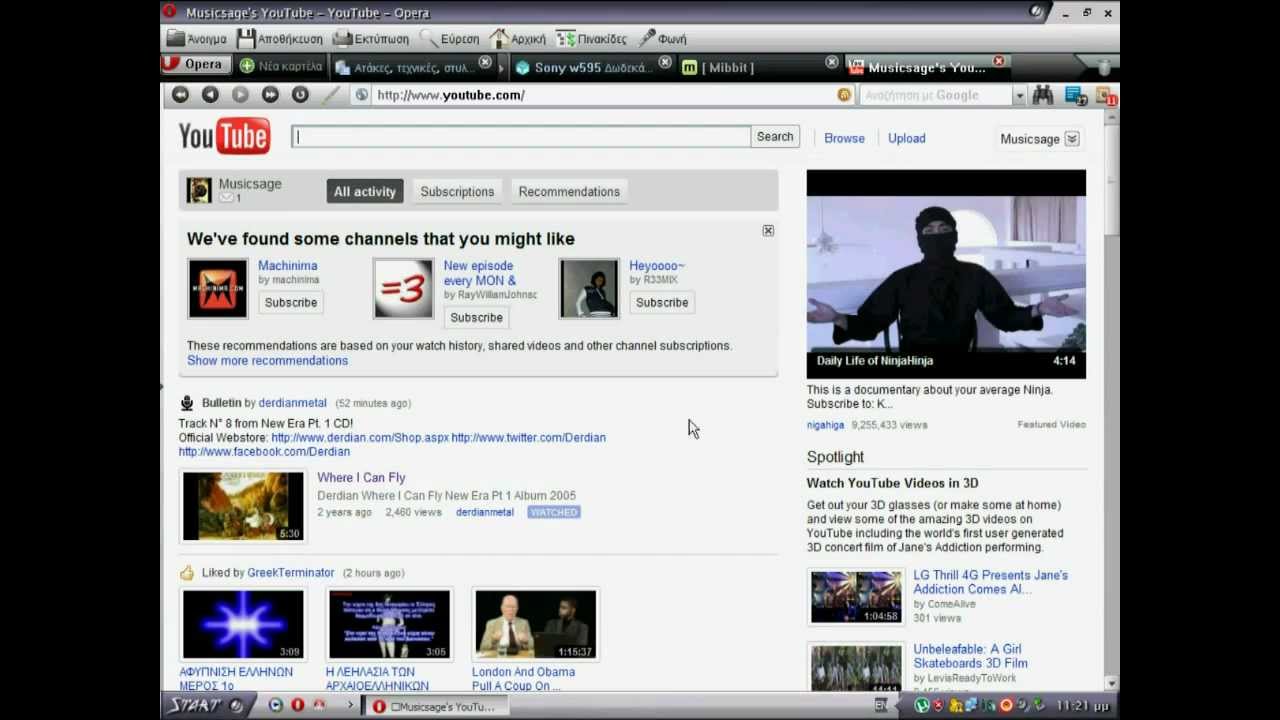Select the All activity tab
The height and width of the screenshot is (720, 1280).
(365, 192)
